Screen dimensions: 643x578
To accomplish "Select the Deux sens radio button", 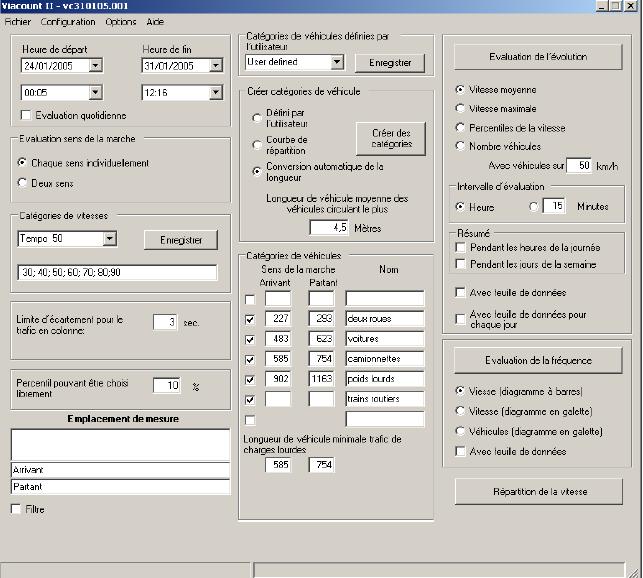I will coord(24,183).
